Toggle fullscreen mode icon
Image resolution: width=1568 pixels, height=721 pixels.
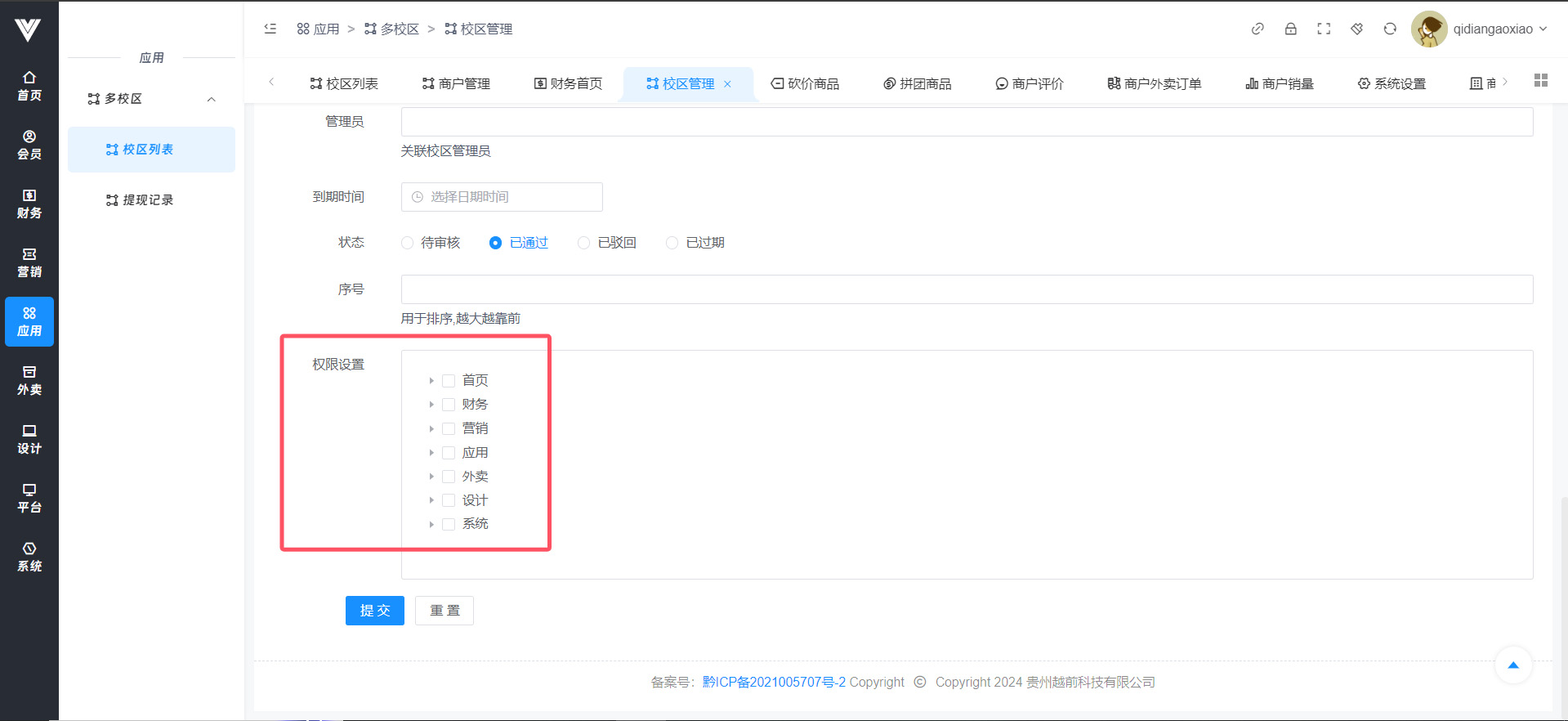pyautogui.click(x=1324, y=29)
